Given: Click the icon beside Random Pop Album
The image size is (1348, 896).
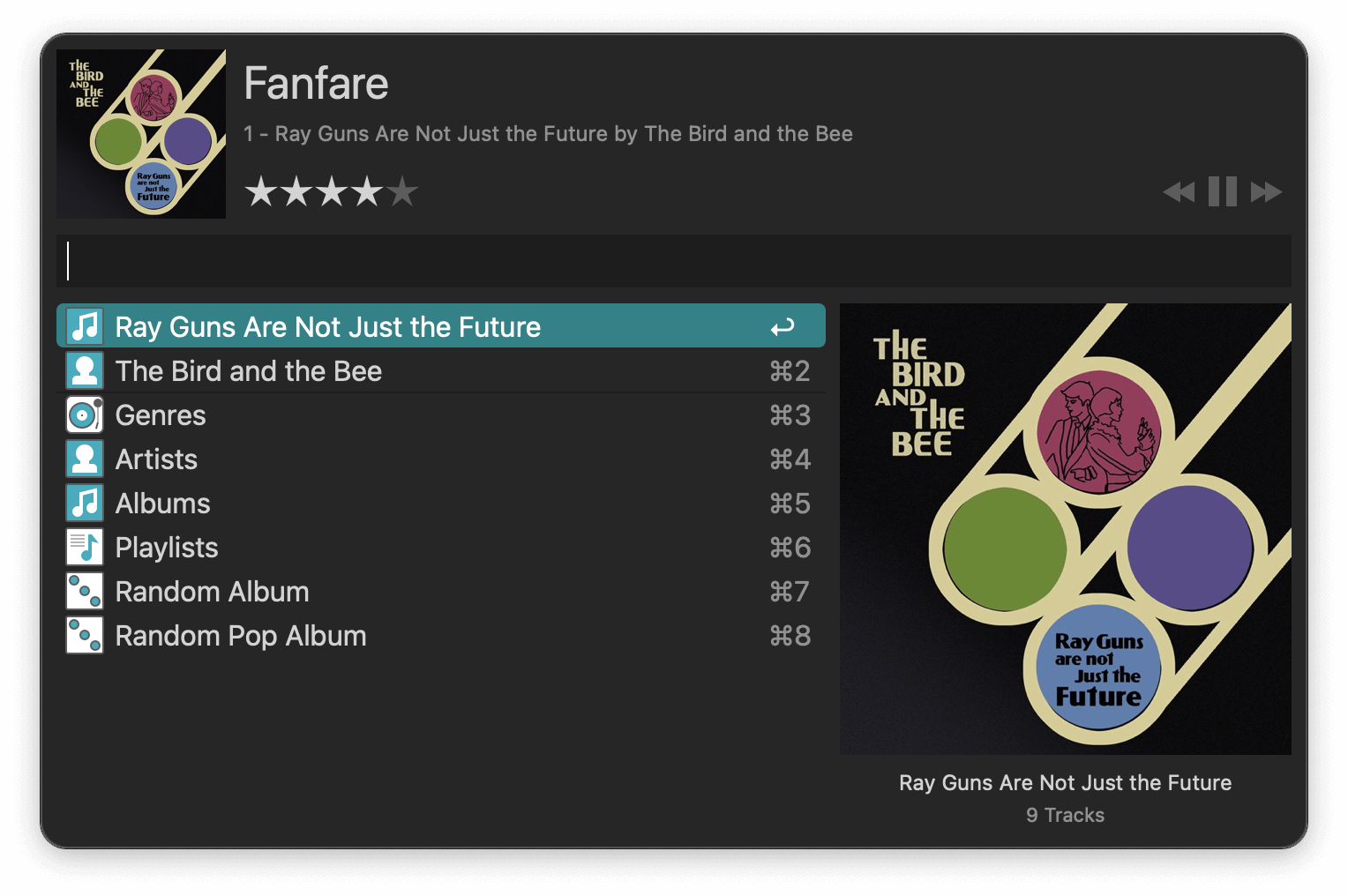Looking at the screenshot, I should pos(85,635).
